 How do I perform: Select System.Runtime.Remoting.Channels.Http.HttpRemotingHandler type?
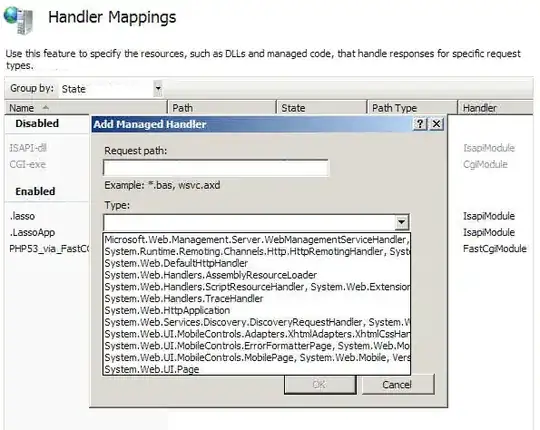pyautogui.click(x=257, y=251)
